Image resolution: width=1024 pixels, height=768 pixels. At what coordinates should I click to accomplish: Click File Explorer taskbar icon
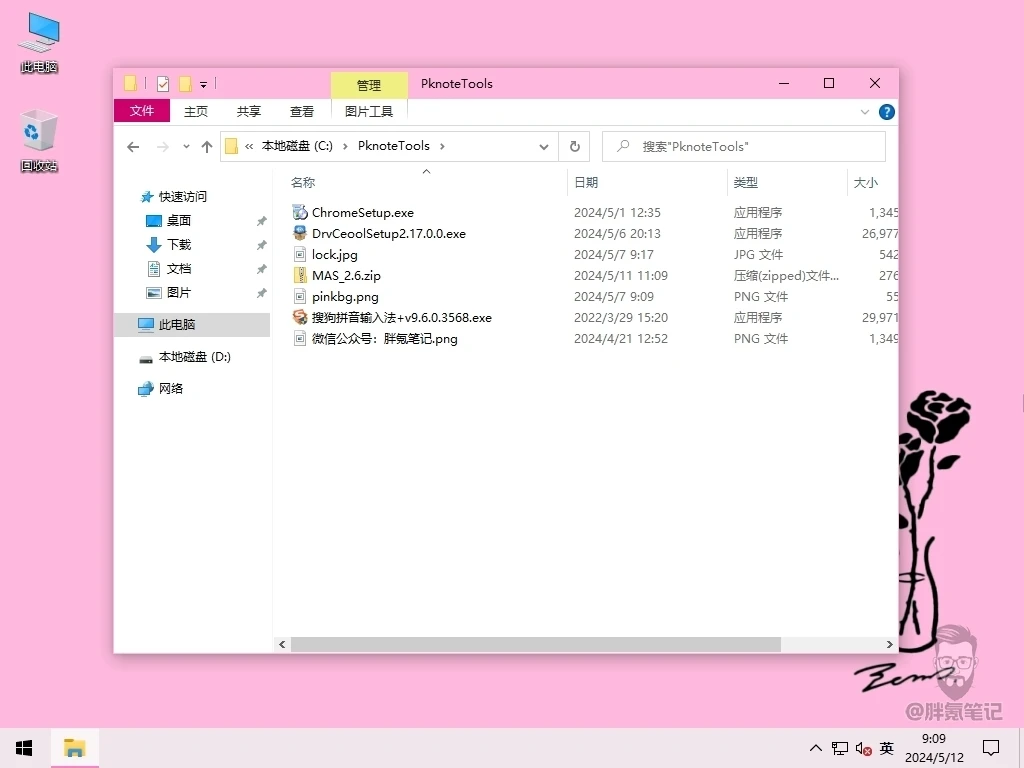[x=74, y=748]
